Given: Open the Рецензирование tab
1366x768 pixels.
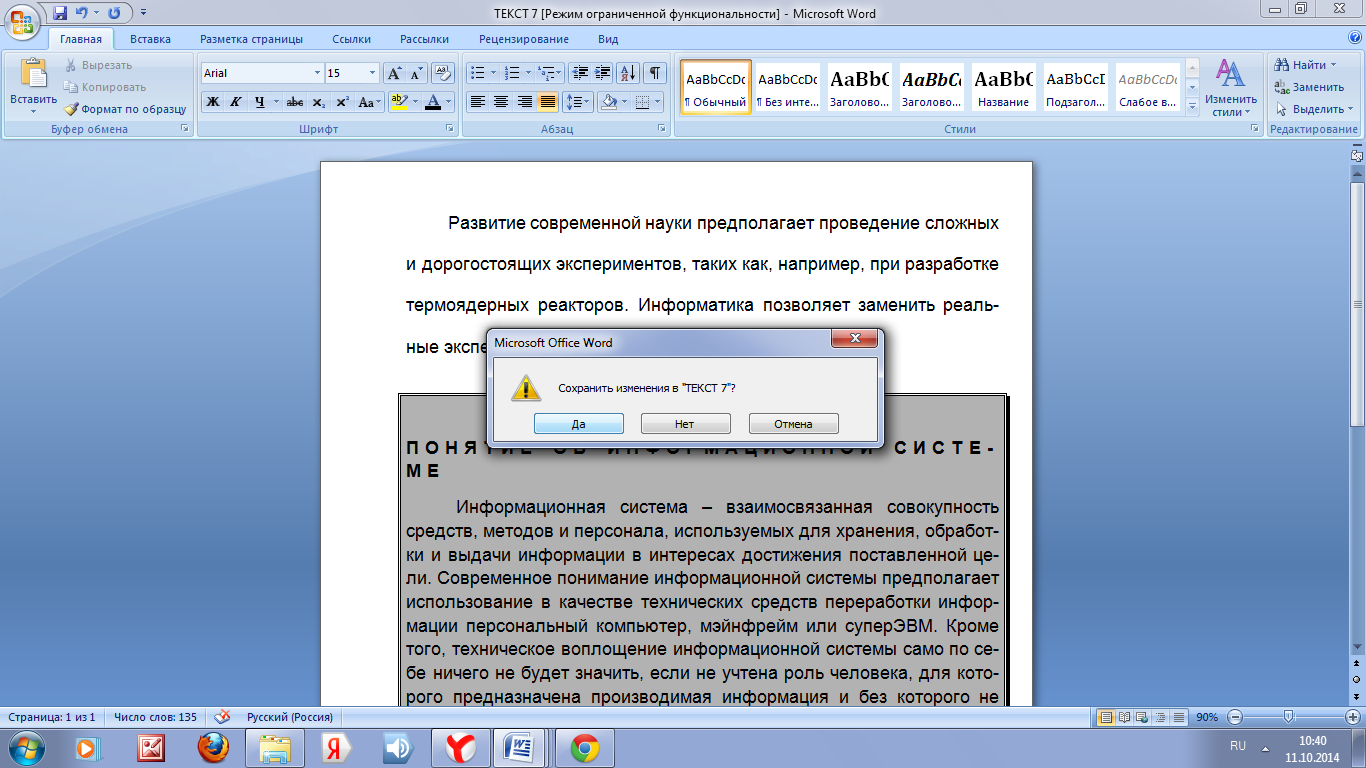Looking at the screenshot, I should coord(524,39).
